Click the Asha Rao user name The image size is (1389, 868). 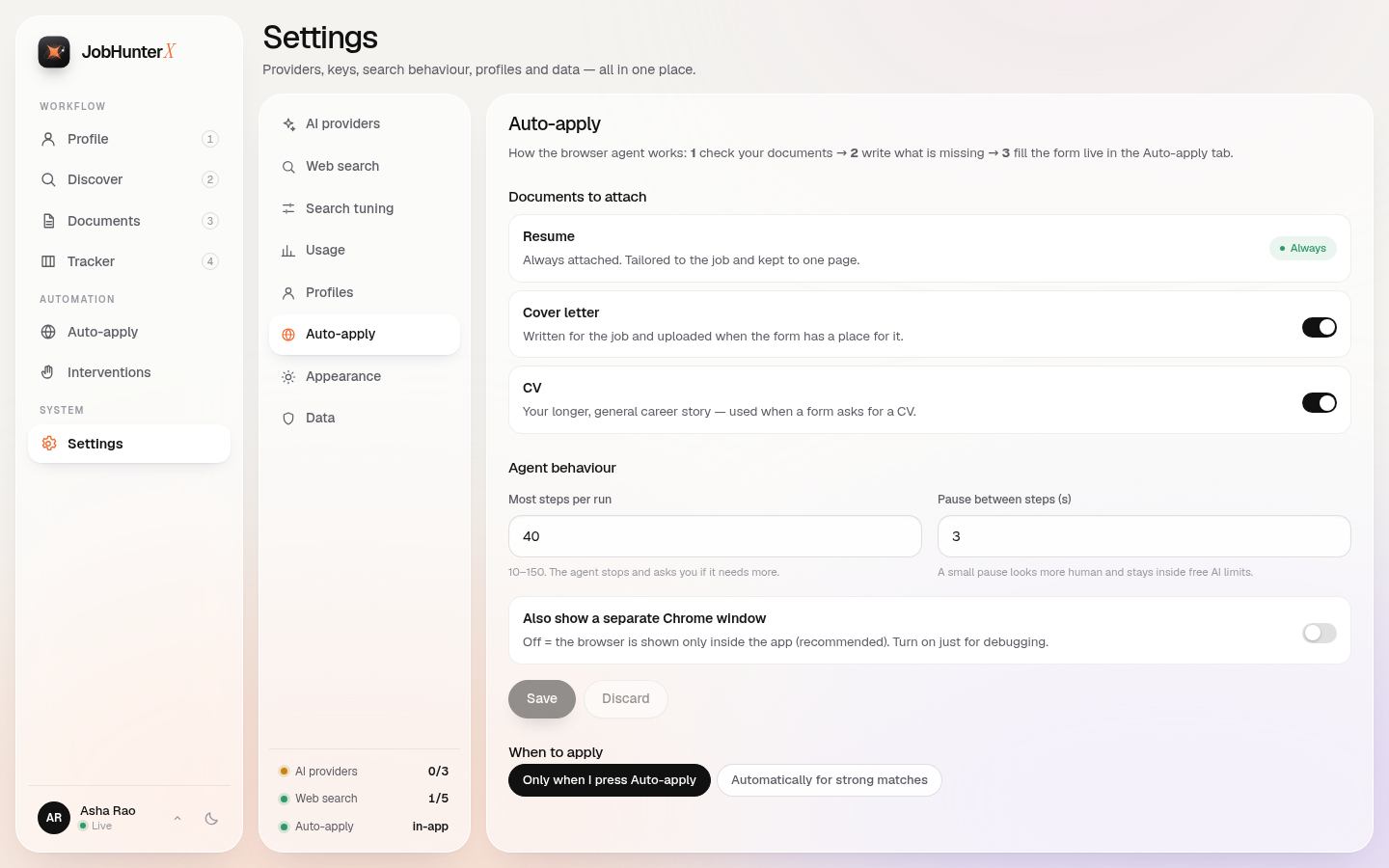108,811
